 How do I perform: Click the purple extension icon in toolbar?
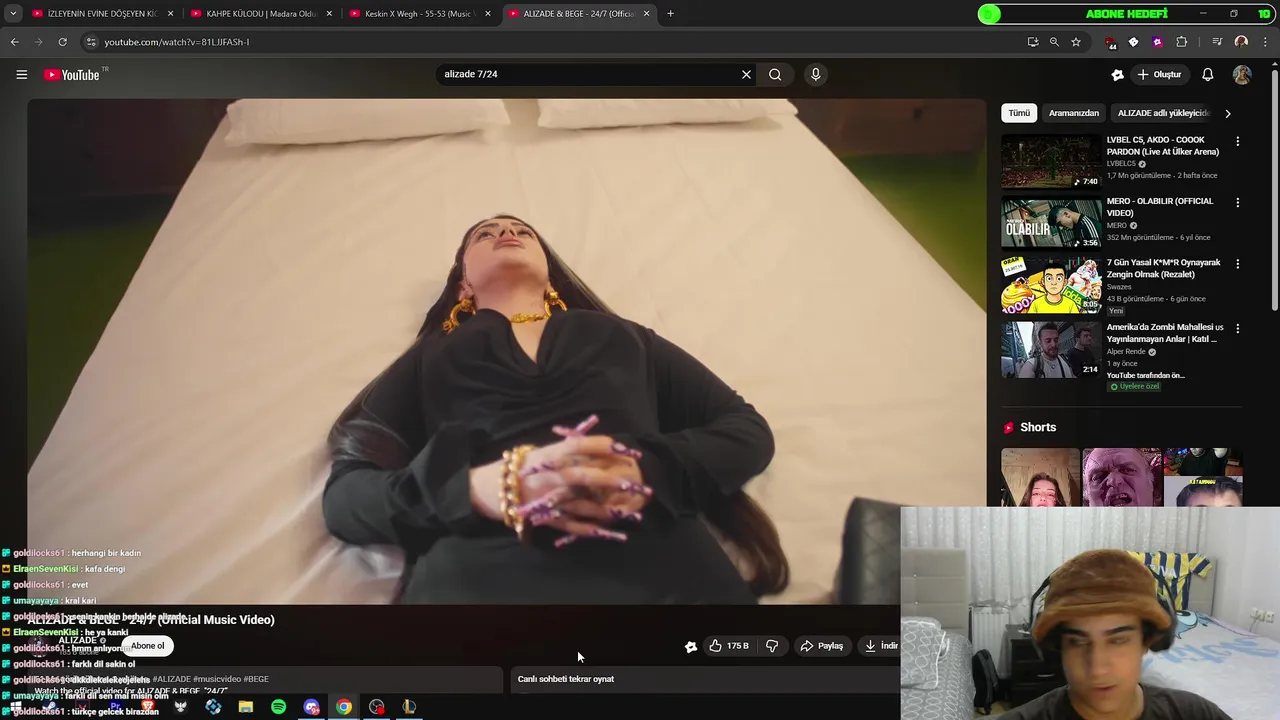click(x=1157, y=42)
